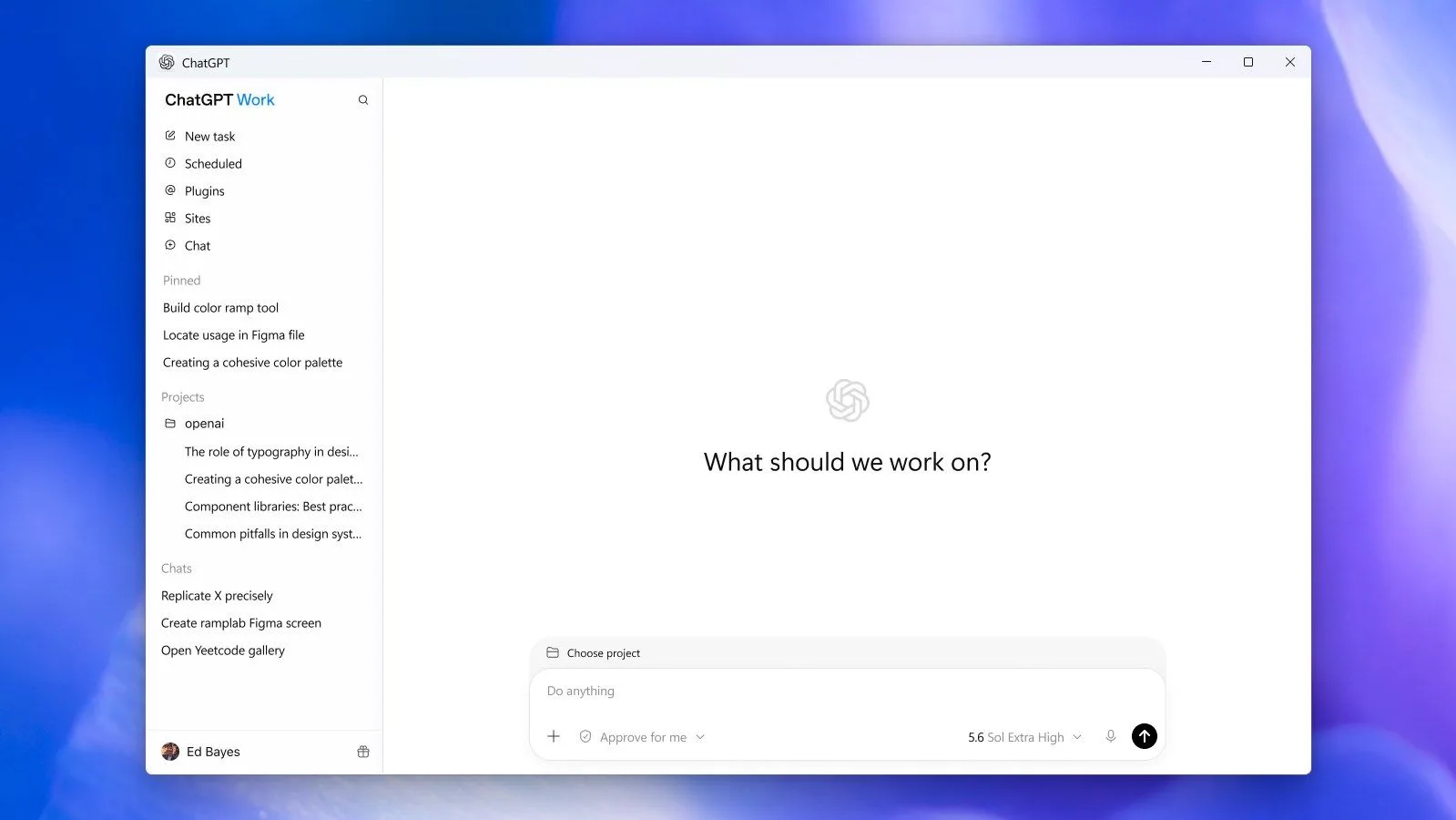The width and height of the screenshot is (1456, 820).
Task: Open pinned Locate usage in Figma file
Action: [x=233, y=335]
